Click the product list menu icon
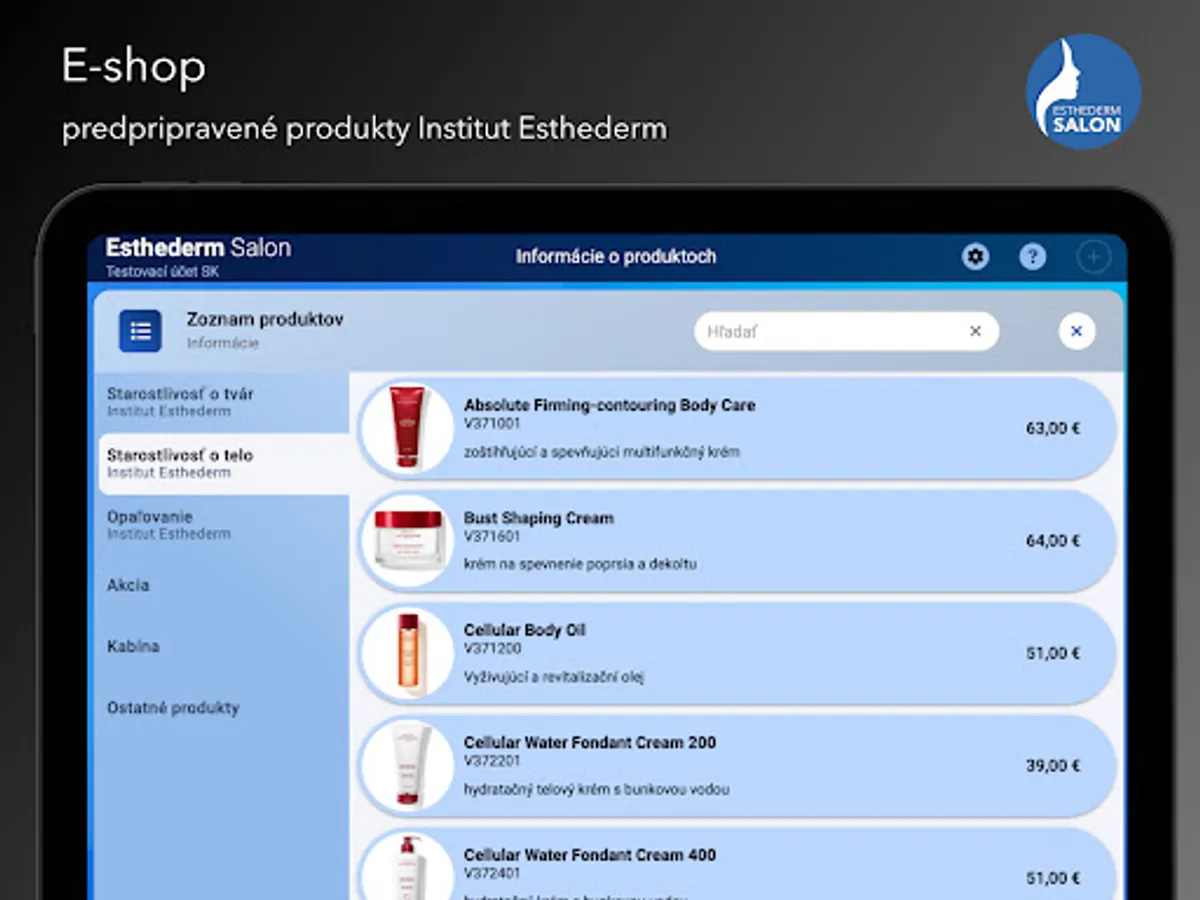 [141, 331]
